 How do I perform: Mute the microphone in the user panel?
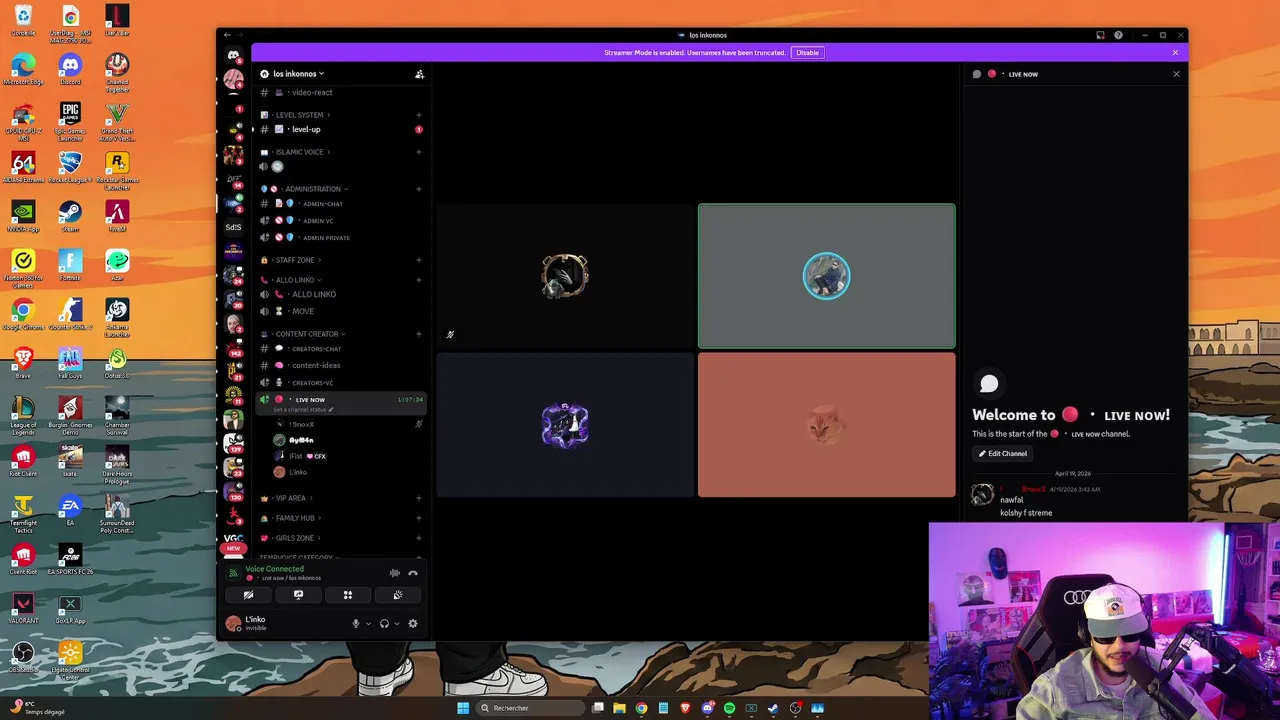[355, 624]
